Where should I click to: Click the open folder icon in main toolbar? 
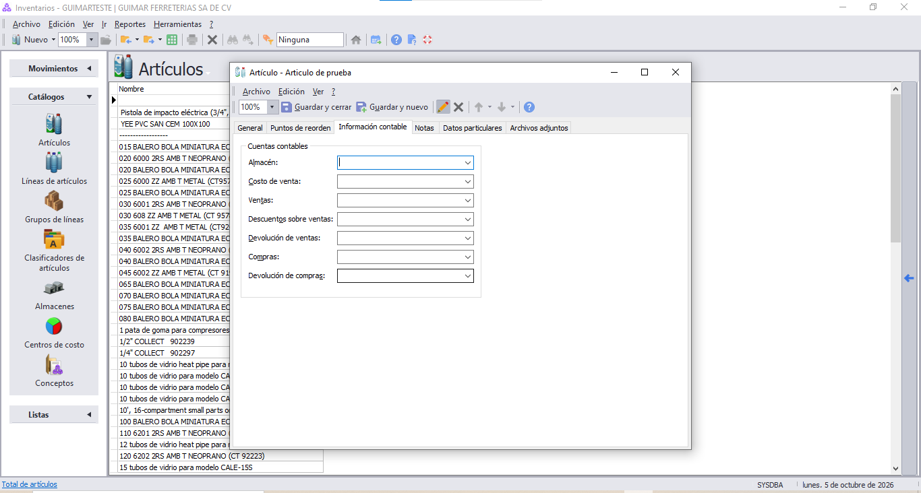[x=106, y=40]
